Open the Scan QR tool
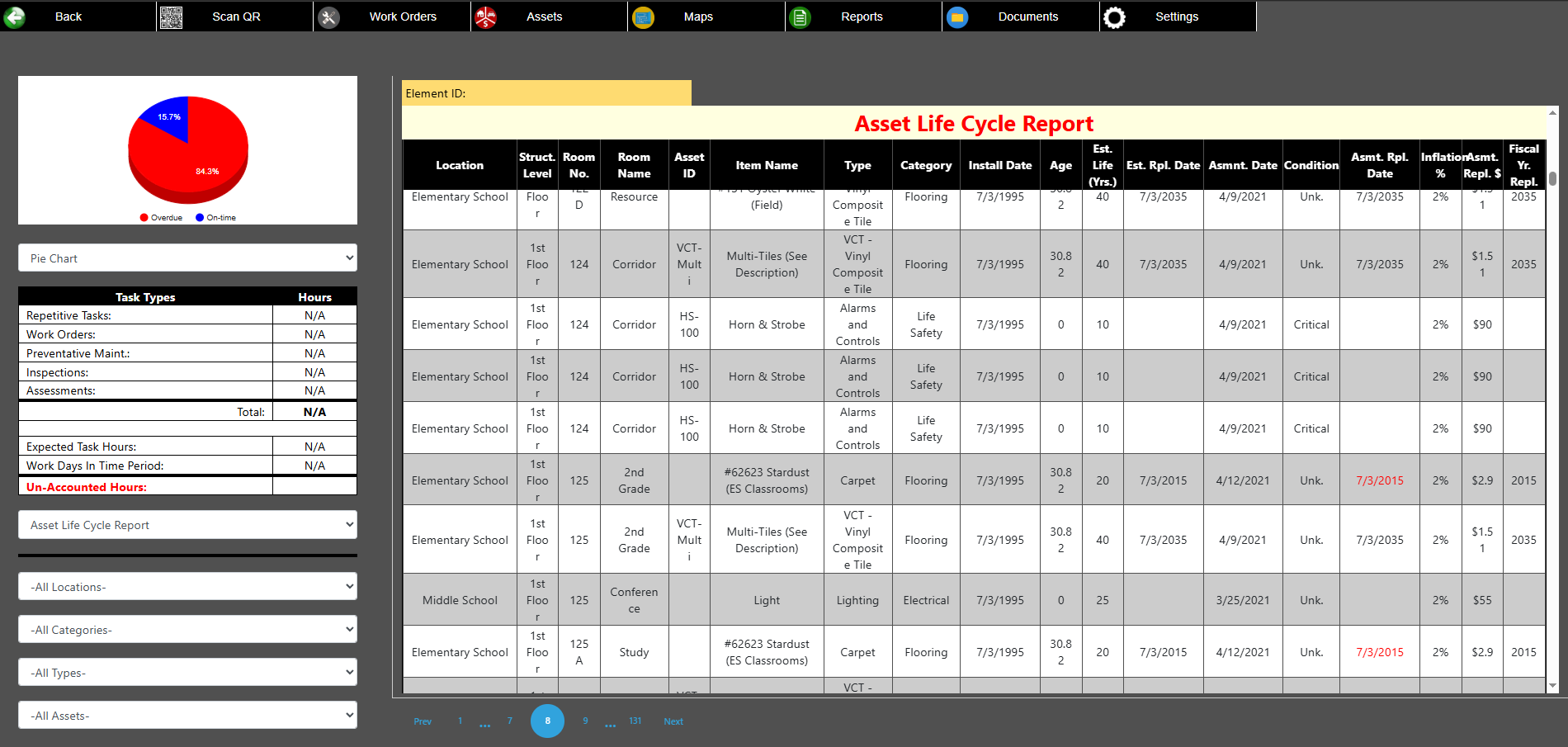Image resolution: width=1568 pixels, height=747 pixels. [x=172, y=16]
